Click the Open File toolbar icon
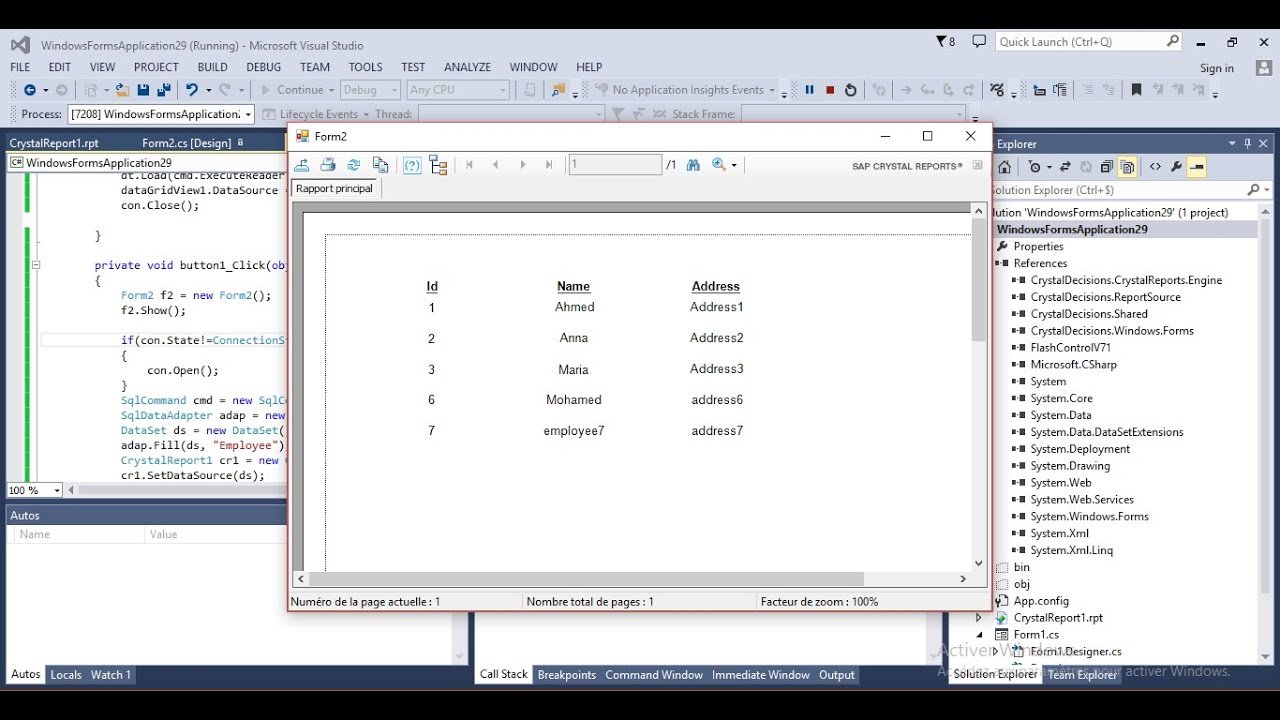Screen dimensions: 1280x720 pyautogui.click(x=121, y=90)
